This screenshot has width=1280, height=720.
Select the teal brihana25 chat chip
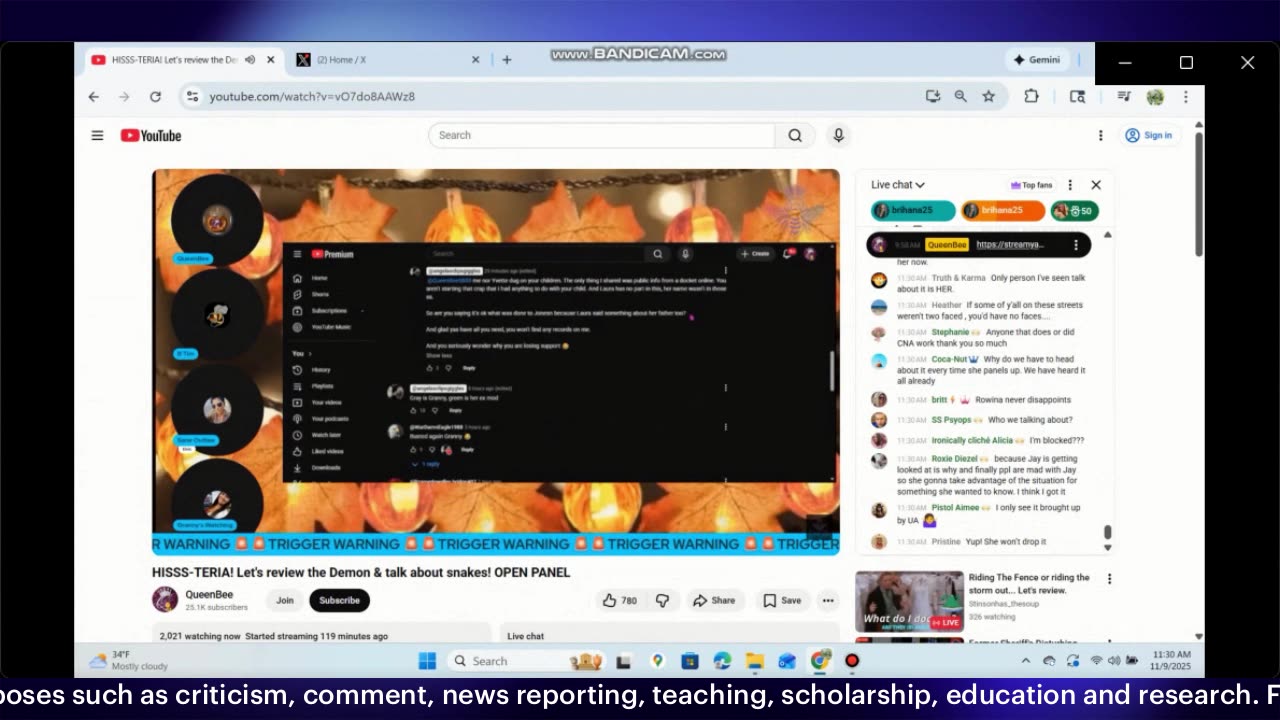tap(913, 211)
